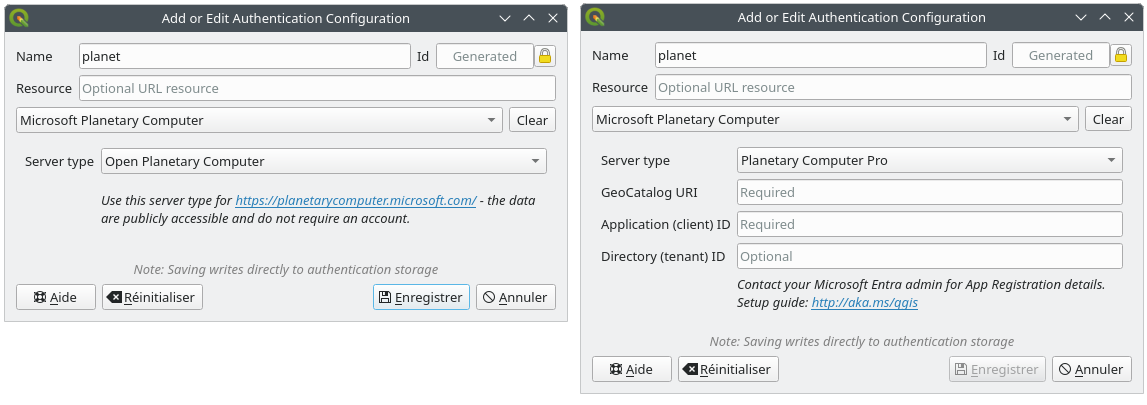Click Réinitialiser button in left dialog

pos(153,298)
